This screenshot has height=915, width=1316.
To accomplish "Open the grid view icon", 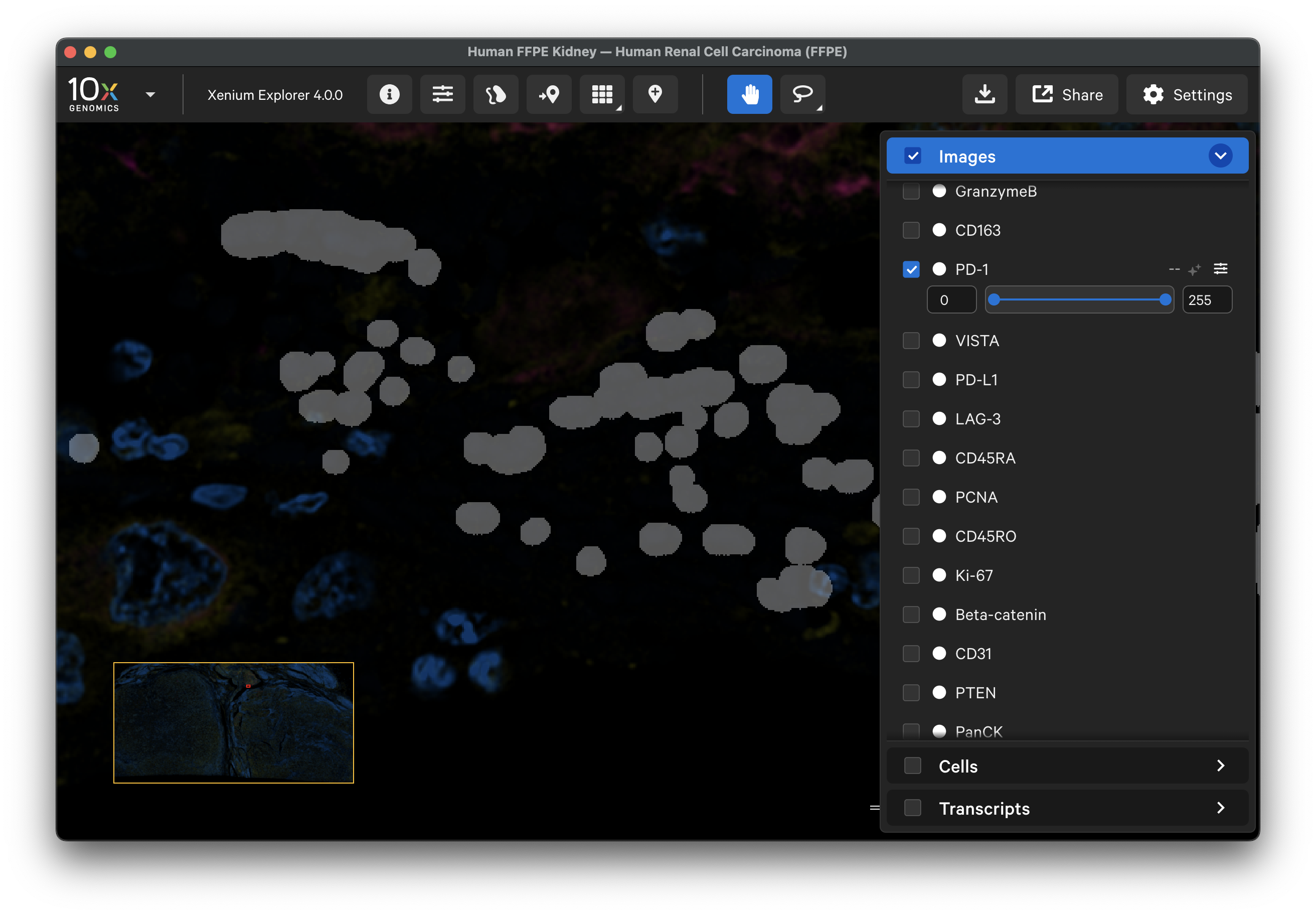I will (602, 94).
